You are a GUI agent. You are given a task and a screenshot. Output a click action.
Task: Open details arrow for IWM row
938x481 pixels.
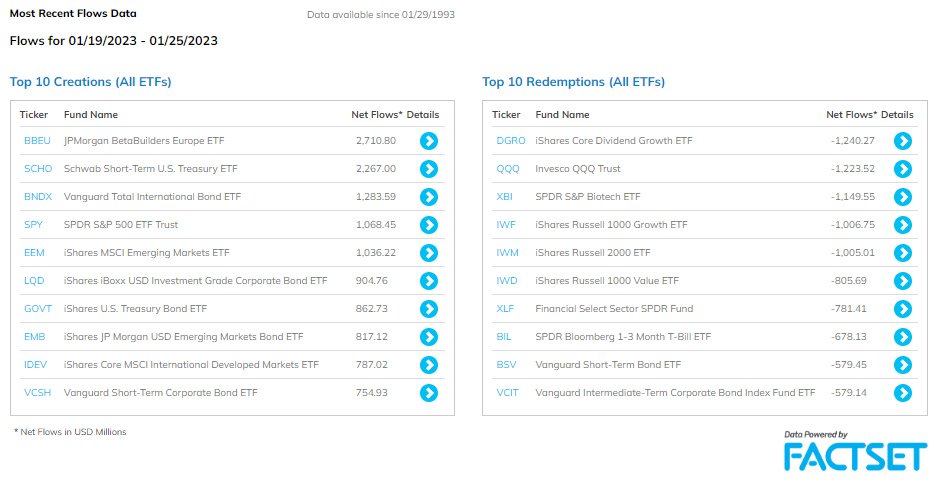[x=903, y=253]
